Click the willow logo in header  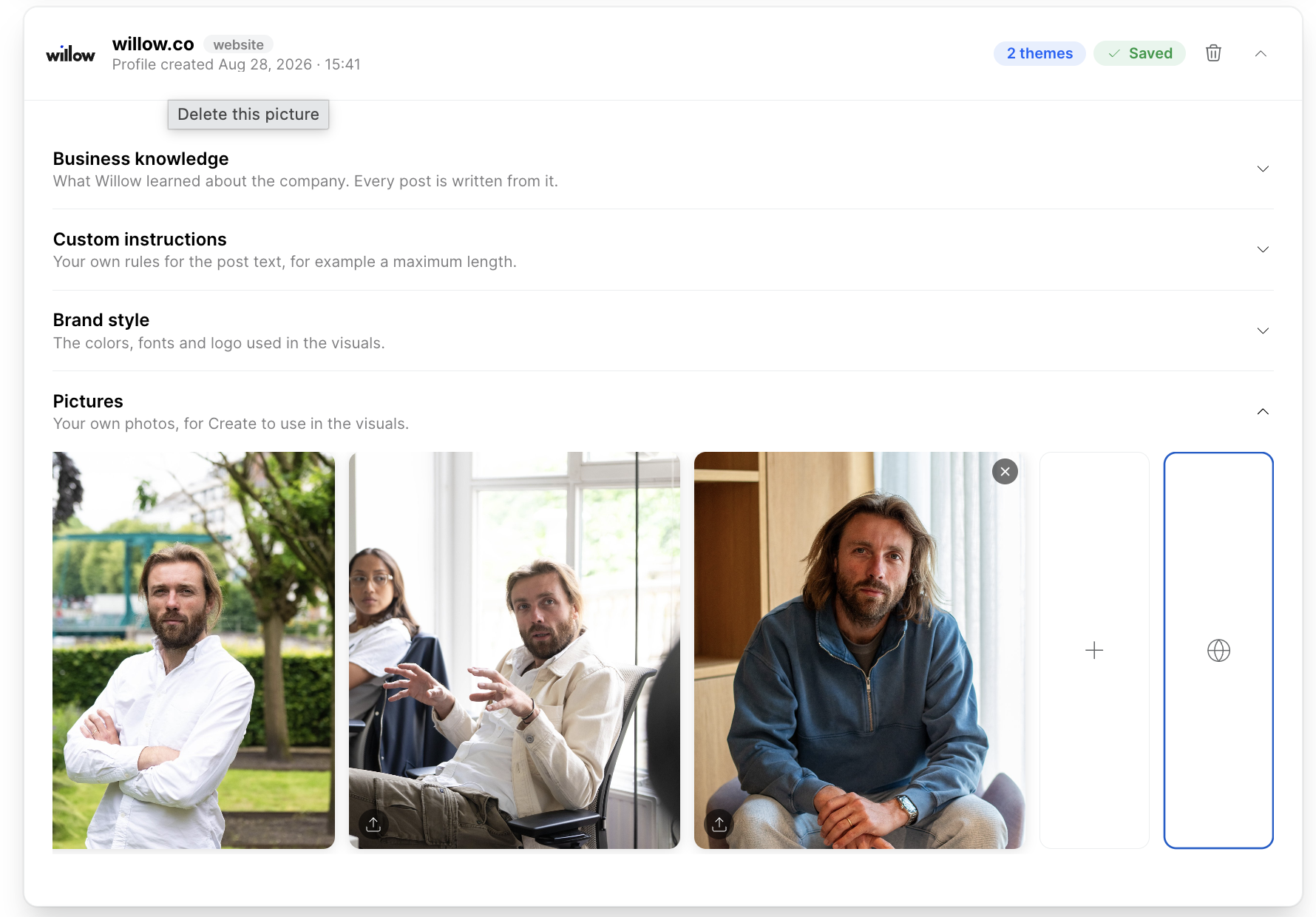(x=70, y=54)
